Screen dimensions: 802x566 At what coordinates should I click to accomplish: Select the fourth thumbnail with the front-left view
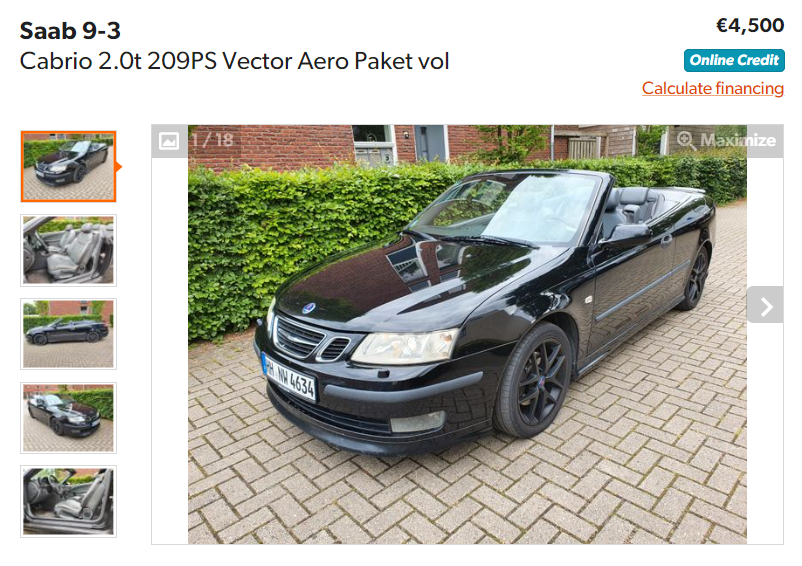pos(69,418)
